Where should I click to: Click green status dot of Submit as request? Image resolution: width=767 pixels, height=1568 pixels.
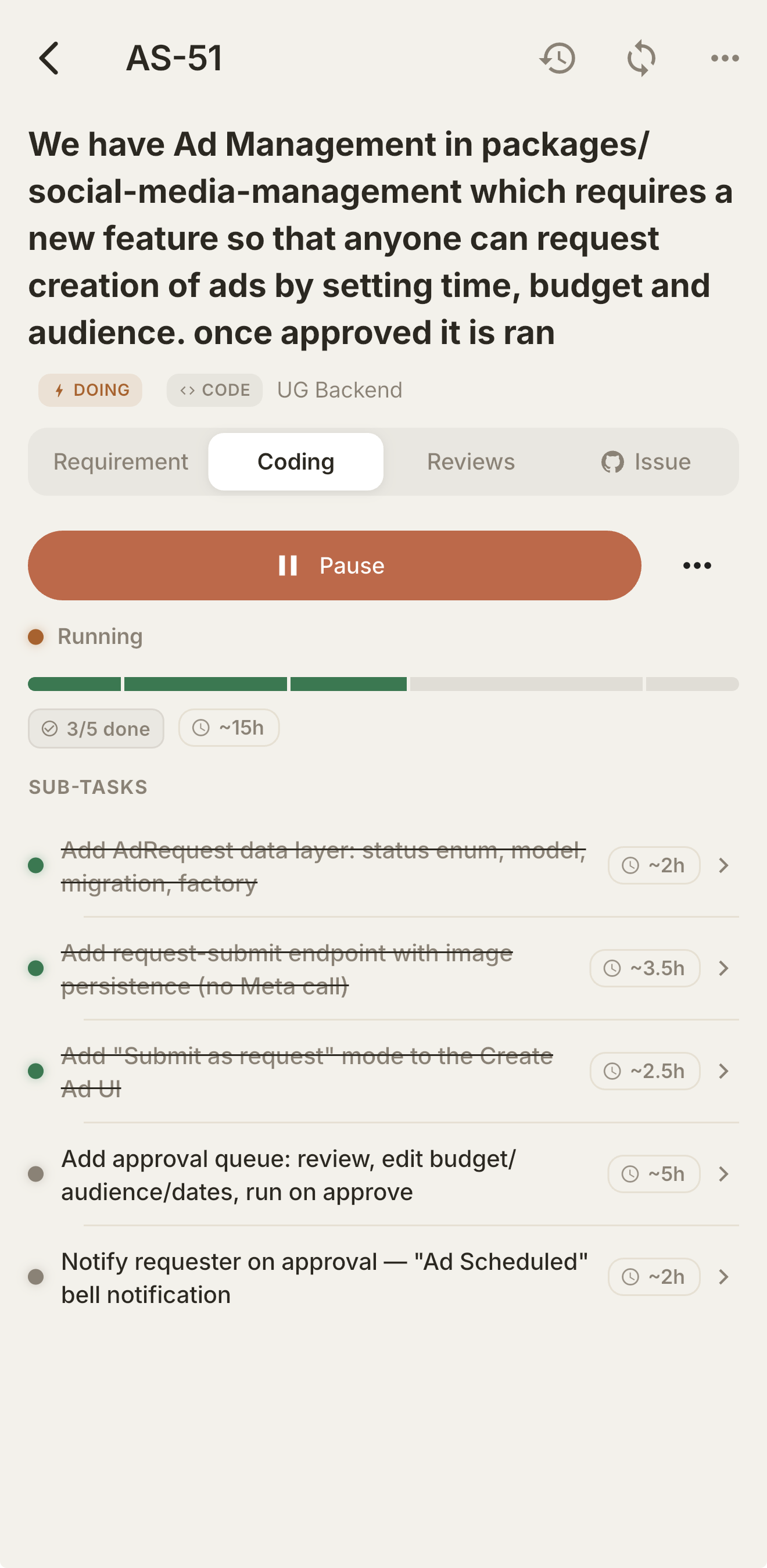pos(36,1071)
